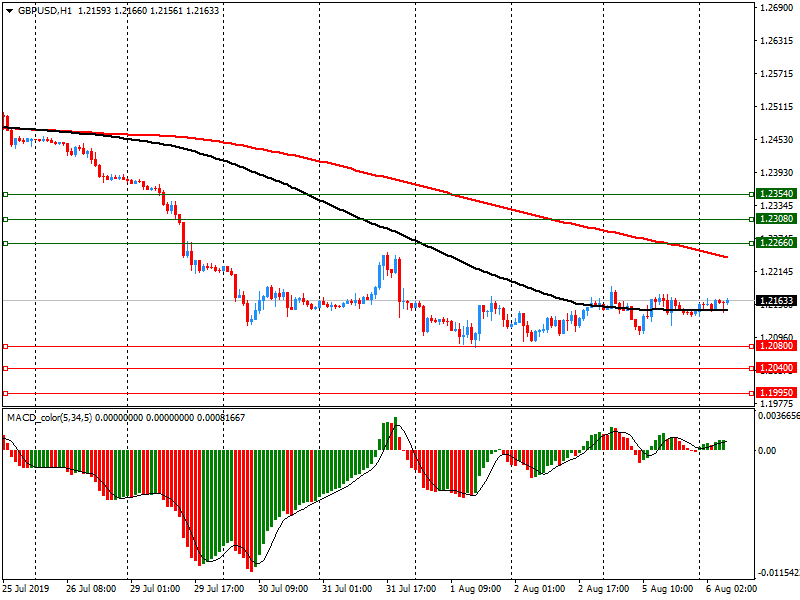The image size is (800, 600).
Task: Select the green 1.23540 price level tag
Action: coord(777,194)
